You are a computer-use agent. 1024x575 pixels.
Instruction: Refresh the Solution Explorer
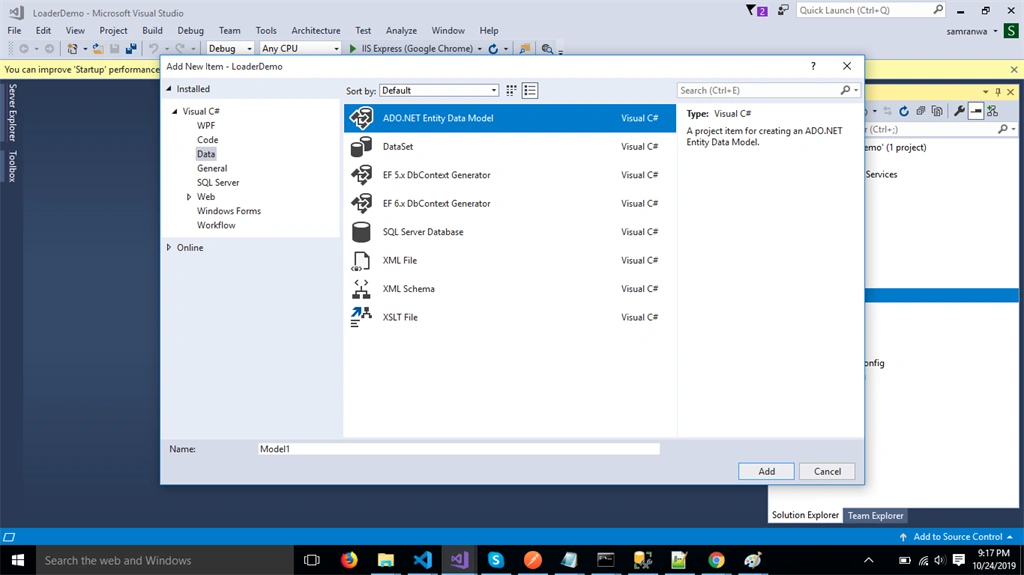tap(904, 112)
